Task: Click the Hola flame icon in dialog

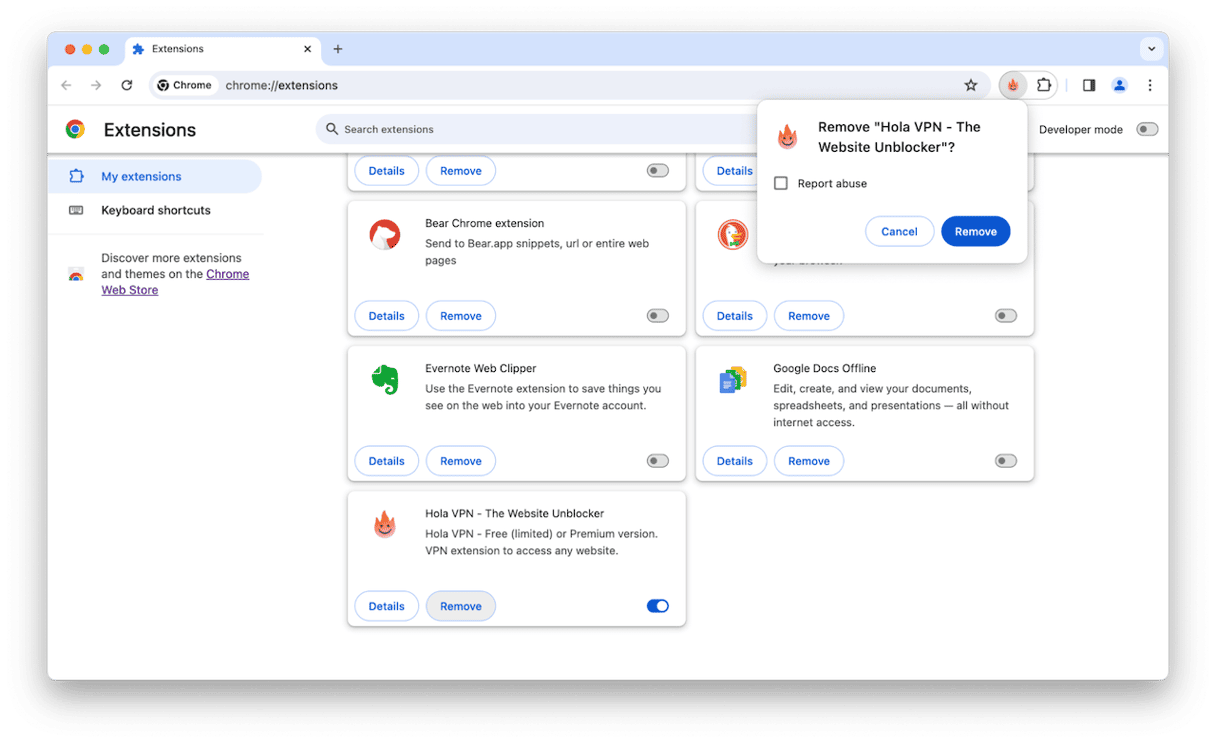Action: (x=788, y=137)
